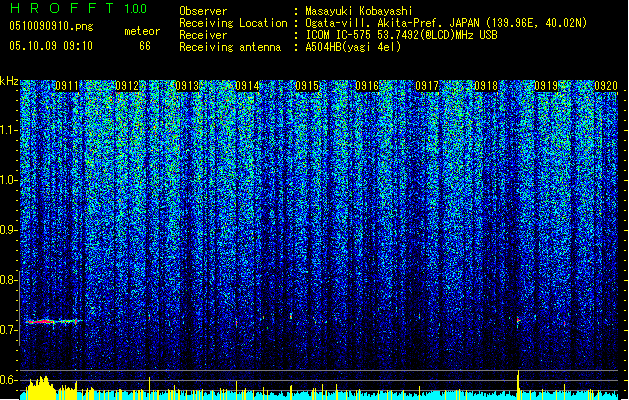This screenshot has width=629, height=400.
Task: Select the filename 0510090910.png
Action: click(x=51, y=26)
